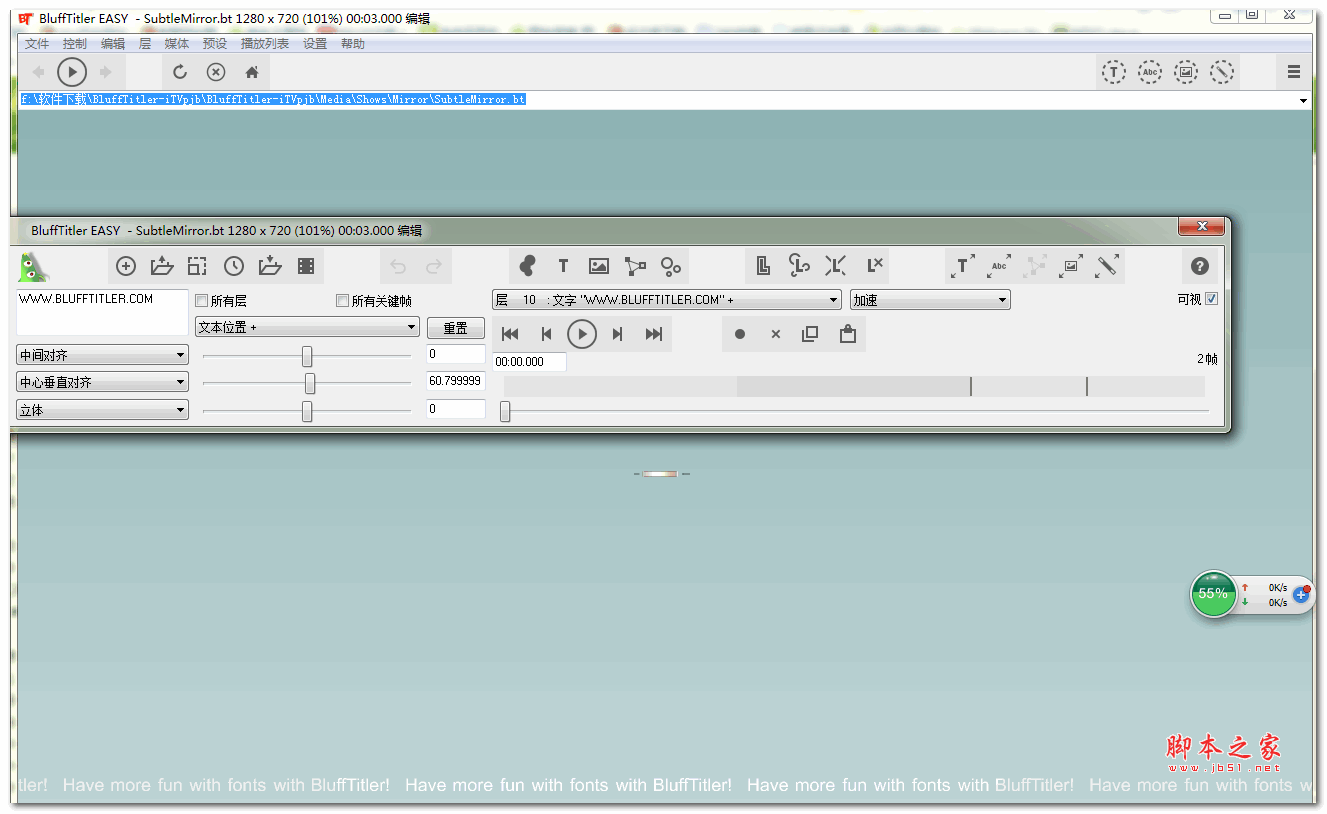Image resolution: width=1327 pixels, height=814 pixels.
Task: Click the home icon in top toolbar
Action: point(252,72)
